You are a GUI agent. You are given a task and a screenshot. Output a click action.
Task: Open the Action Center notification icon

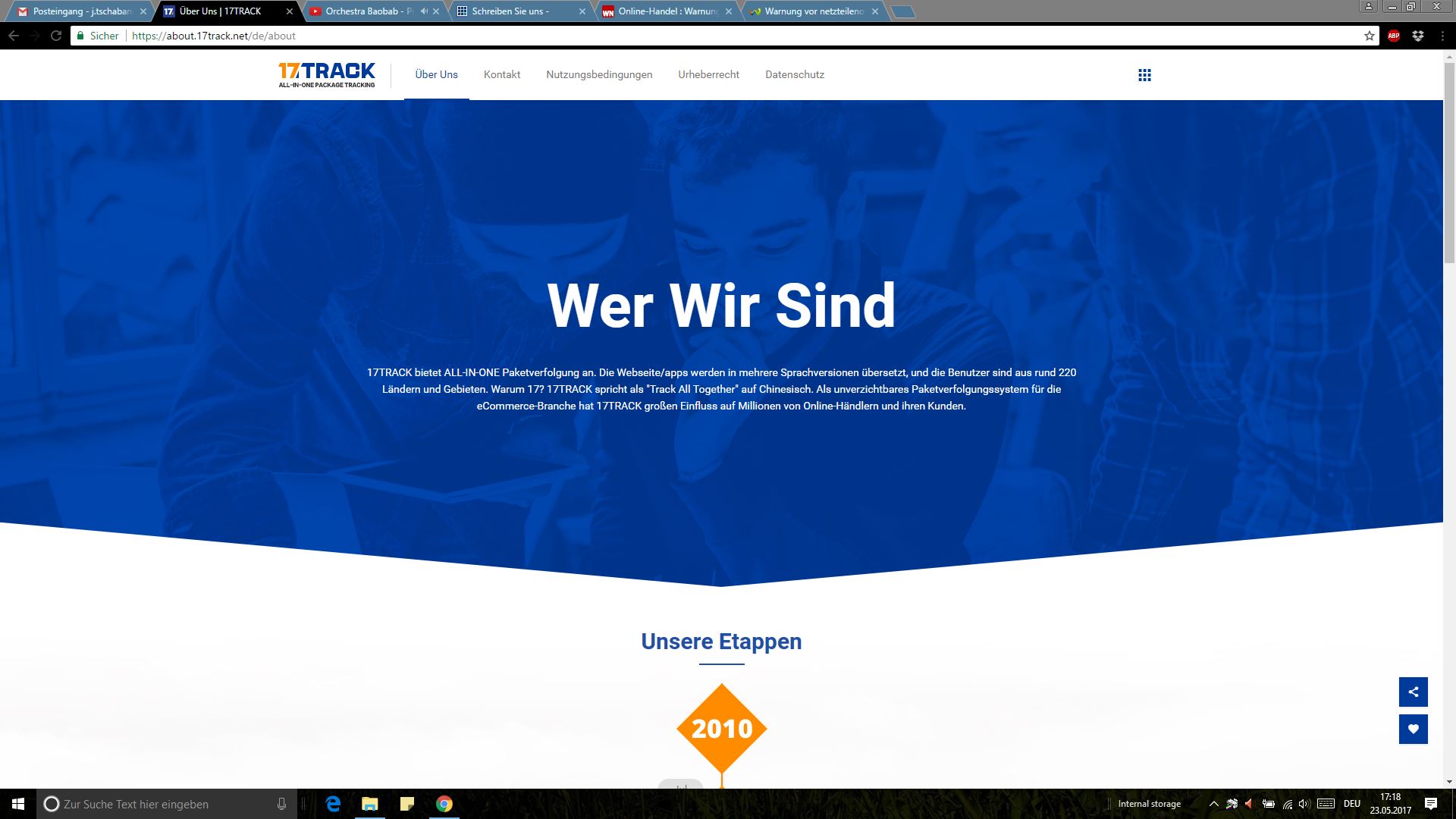[x=1431, y=804]
